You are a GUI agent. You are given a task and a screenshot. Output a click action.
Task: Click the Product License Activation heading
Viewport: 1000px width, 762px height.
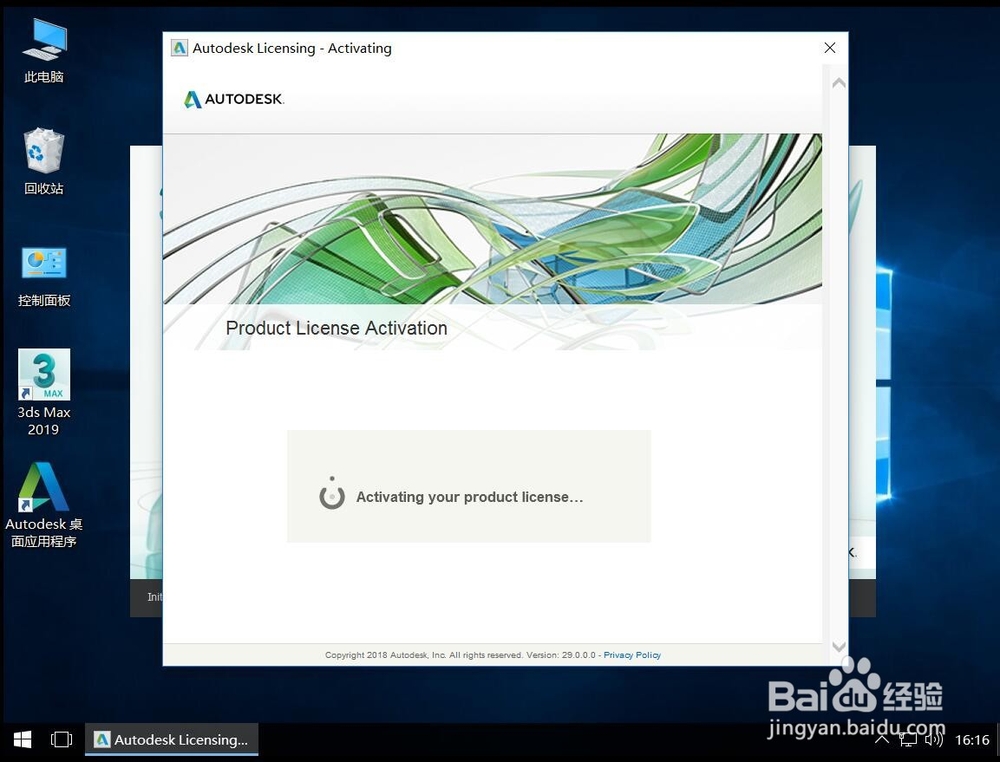[x=336, y=328]
